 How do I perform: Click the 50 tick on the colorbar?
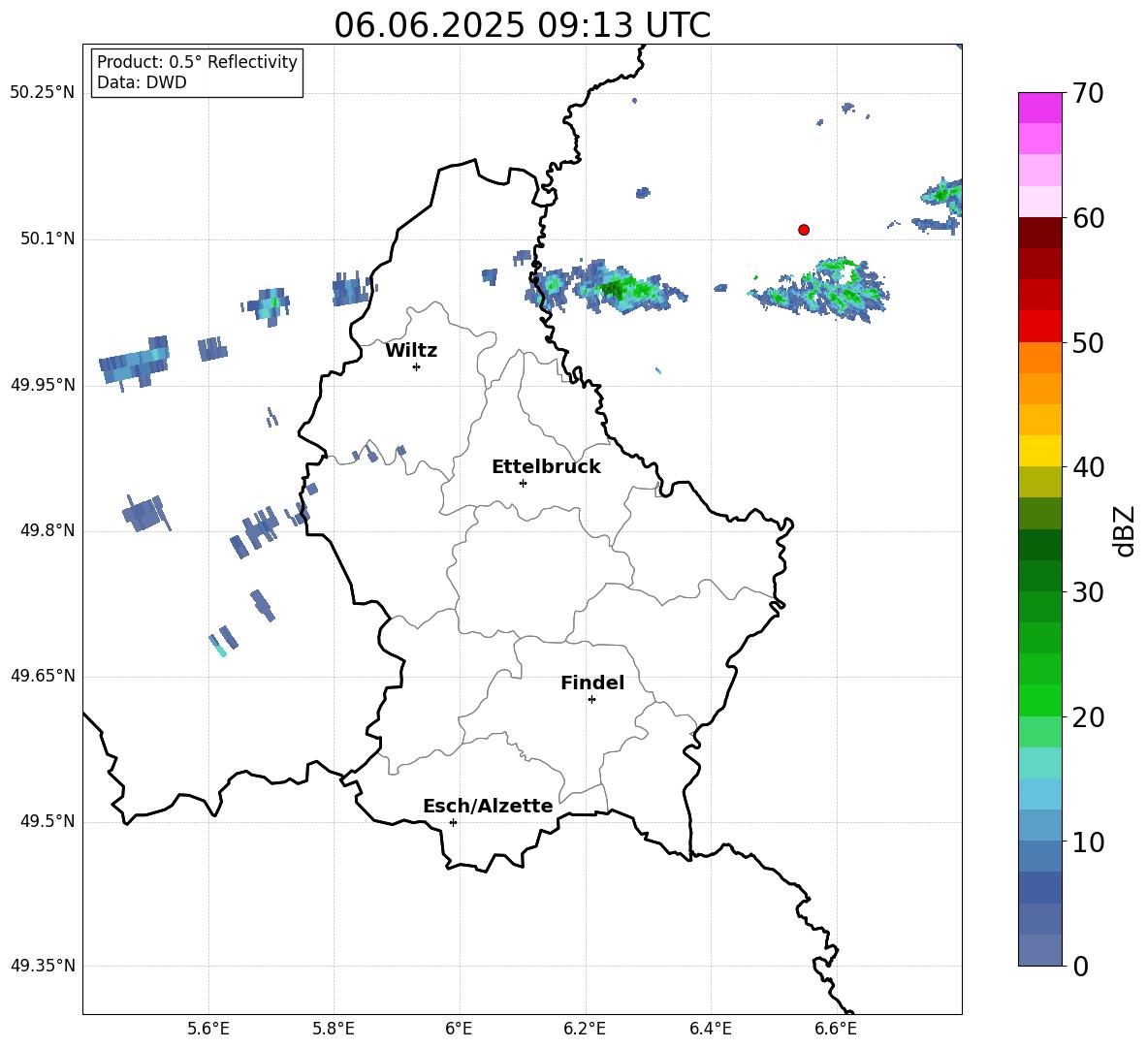pyautogui.click(x=1088, y=342)
